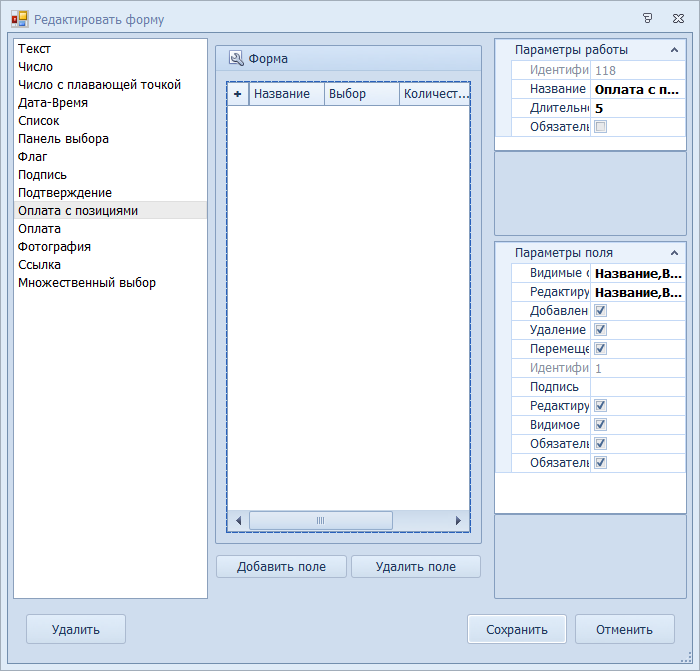Uncheck the Удаление checkbox

coord(601,330)
